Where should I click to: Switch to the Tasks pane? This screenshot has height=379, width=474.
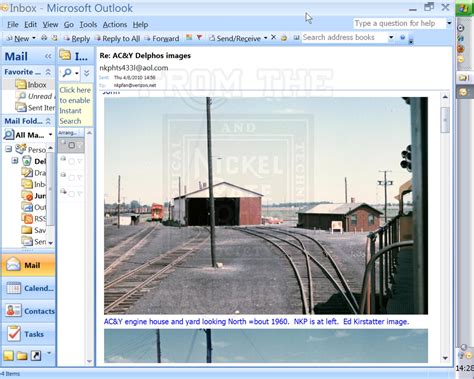coord(29,334)
